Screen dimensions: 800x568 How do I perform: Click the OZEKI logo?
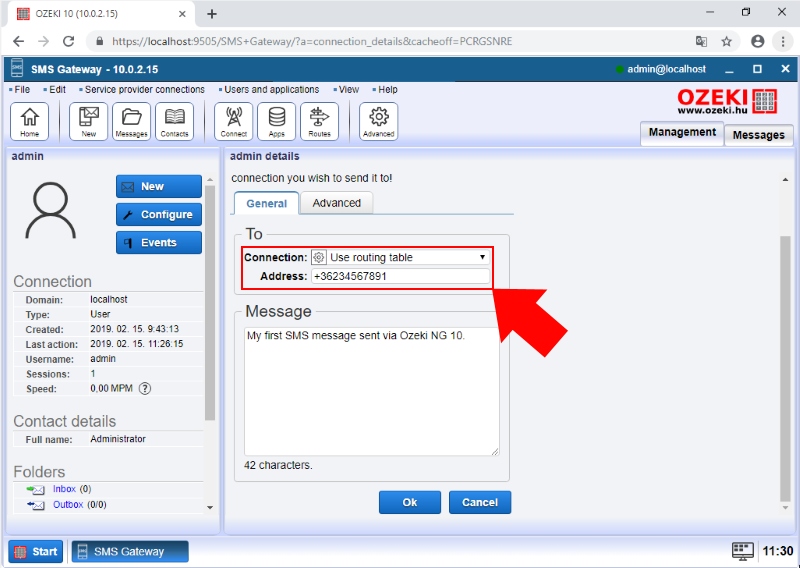(x=728, y=101)
